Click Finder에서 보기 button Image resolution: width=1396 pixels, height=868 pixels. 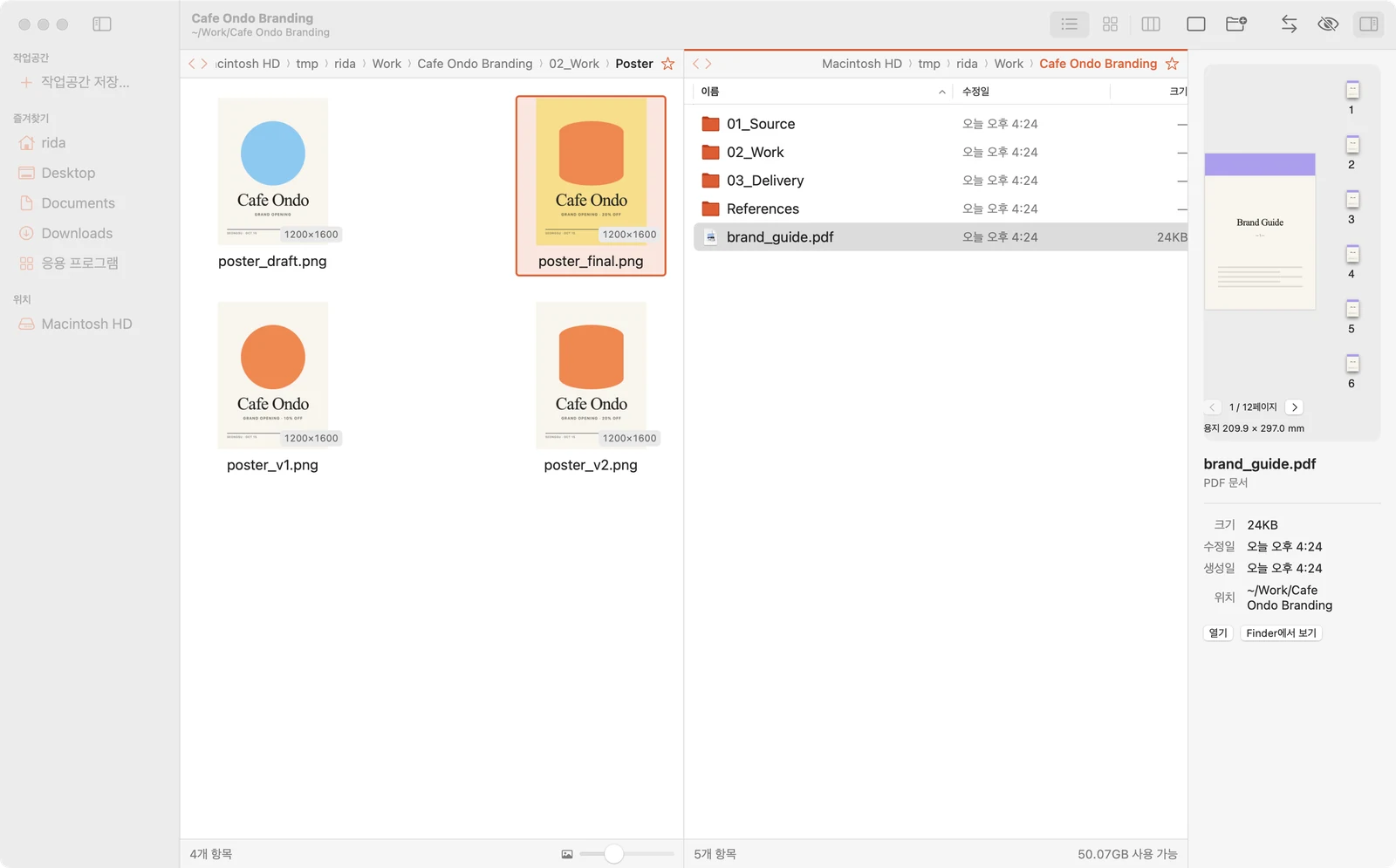click(1281, 633)
